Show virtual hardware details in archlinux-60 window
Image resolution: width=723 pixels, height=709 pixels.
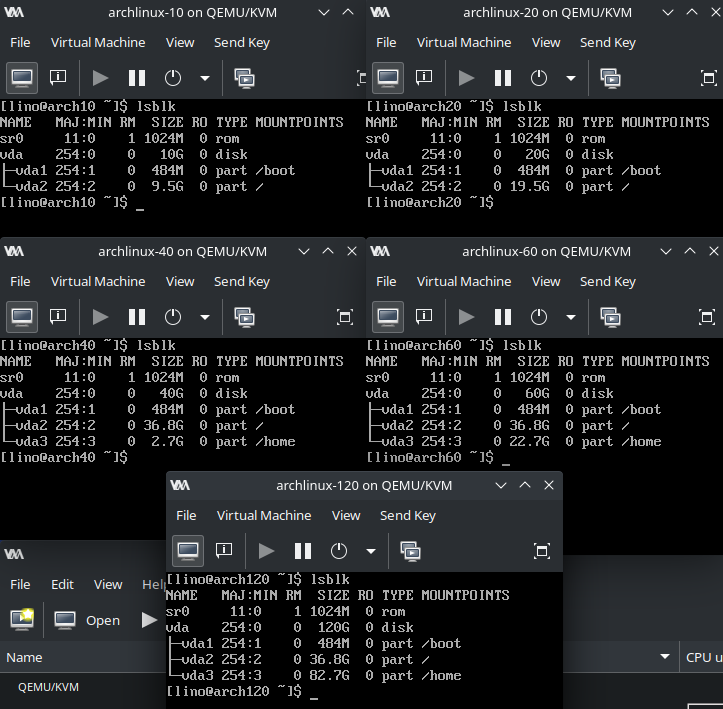(x=424, y=317)
